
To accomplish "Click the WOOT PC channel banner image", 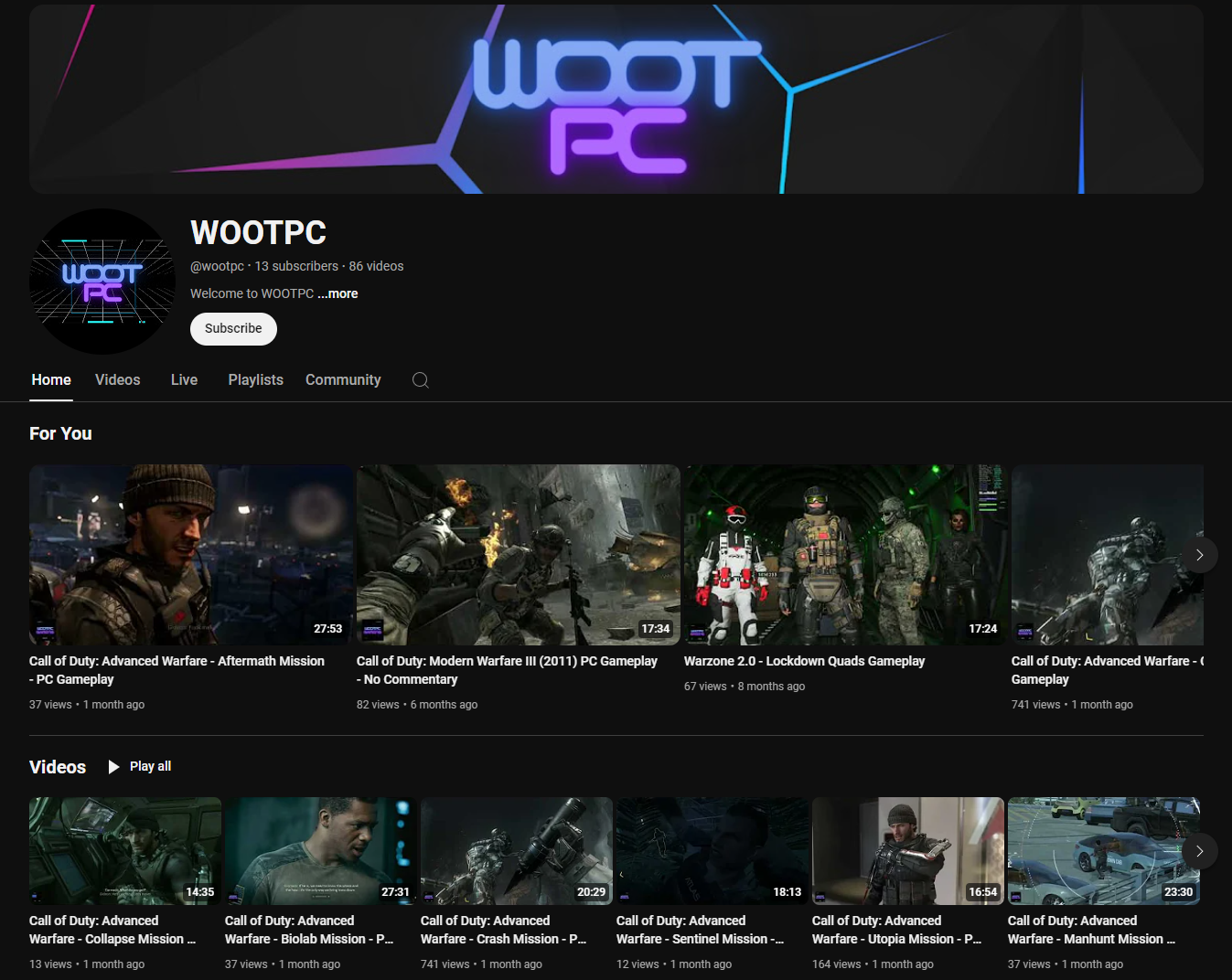I will [616, 99].
